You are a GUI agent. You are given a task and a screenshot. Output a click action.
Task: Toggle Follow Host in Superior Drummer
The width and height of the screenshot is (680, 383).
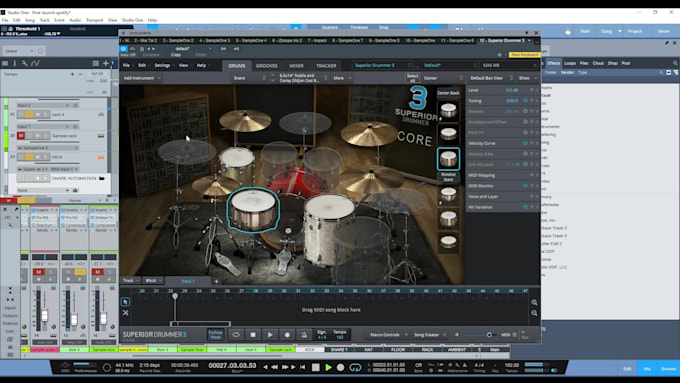216,334
